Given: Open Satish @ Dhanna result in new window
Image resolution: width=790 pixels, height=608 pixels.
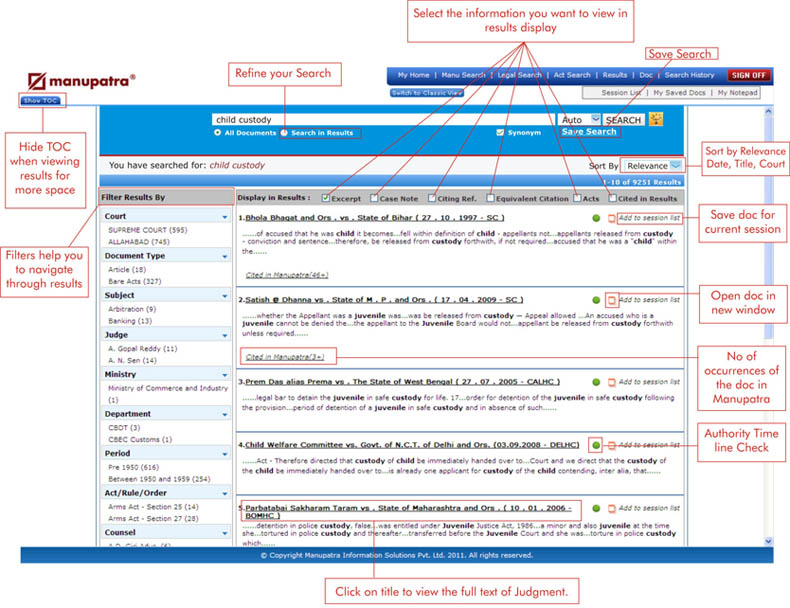Looking at the screenshot, I should click(x=611, y=300).
